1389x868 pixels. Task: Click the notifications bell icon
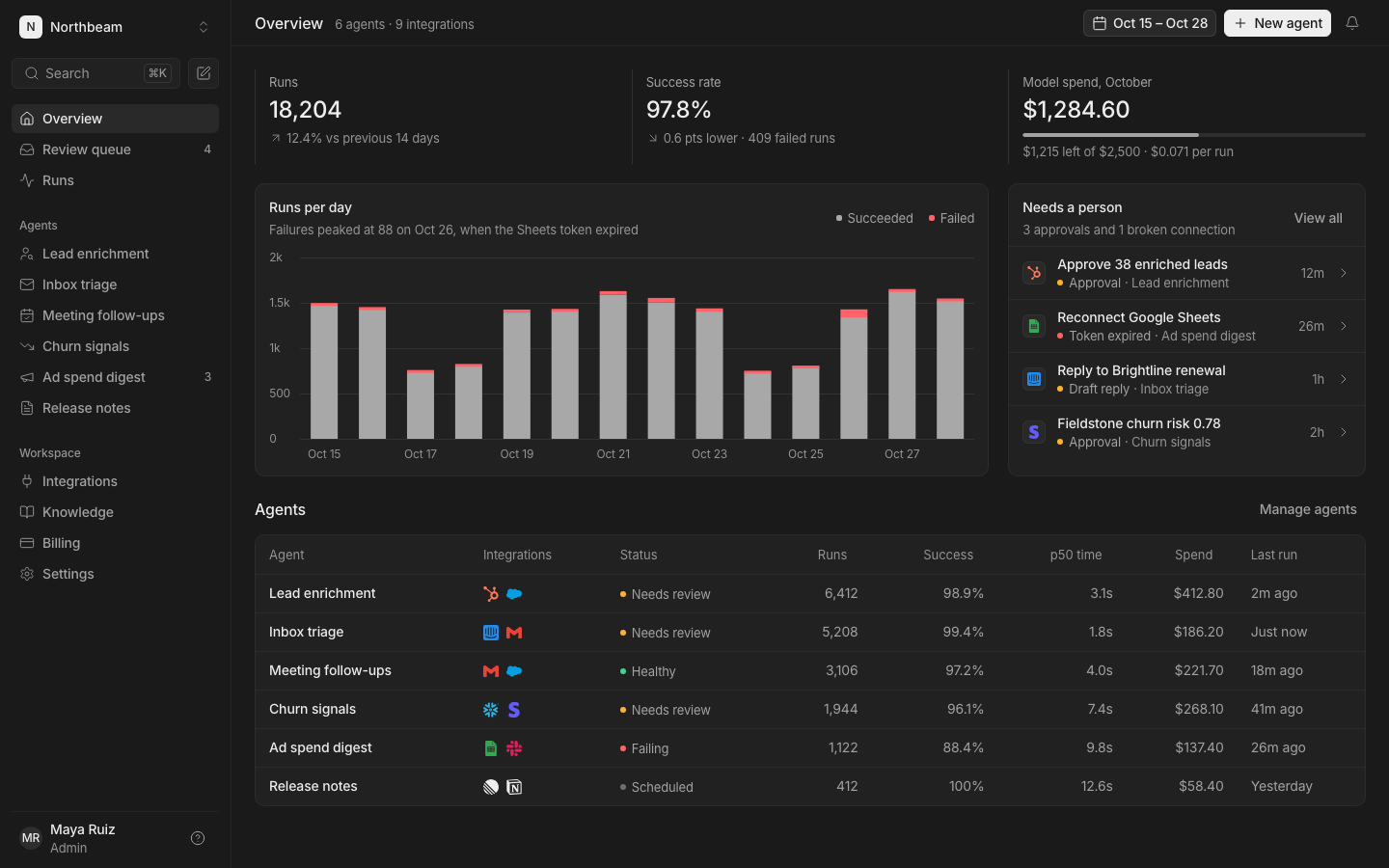coord(1352,23)
